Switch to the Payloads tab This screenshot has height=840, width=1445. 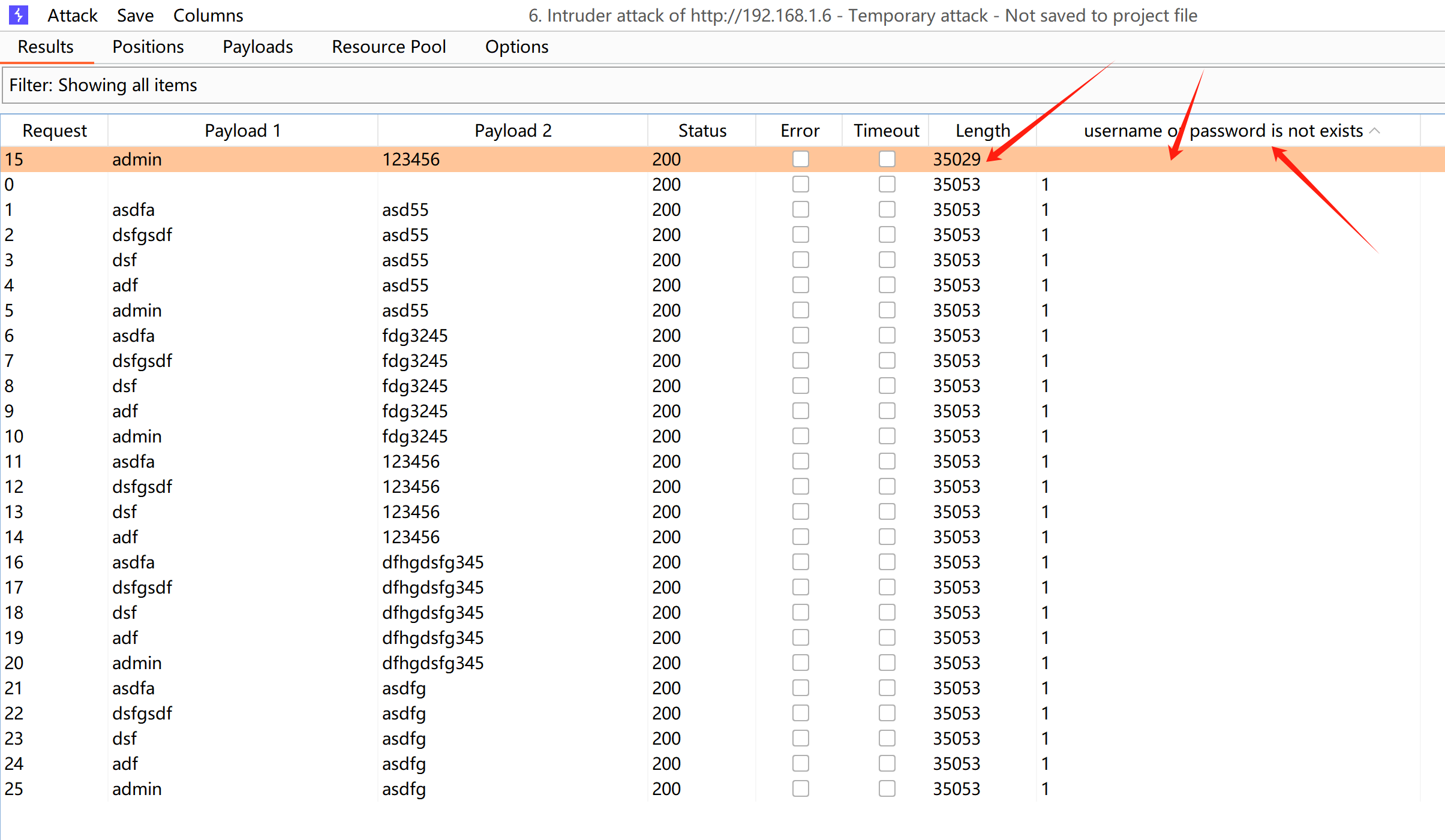click(x=257, y=47)
